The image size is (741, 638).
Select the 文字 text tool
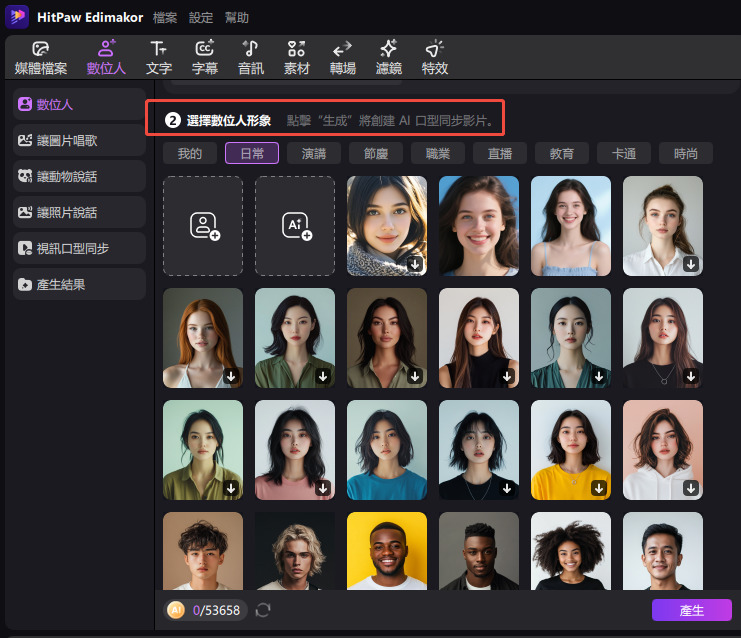(x=159, y=58)
